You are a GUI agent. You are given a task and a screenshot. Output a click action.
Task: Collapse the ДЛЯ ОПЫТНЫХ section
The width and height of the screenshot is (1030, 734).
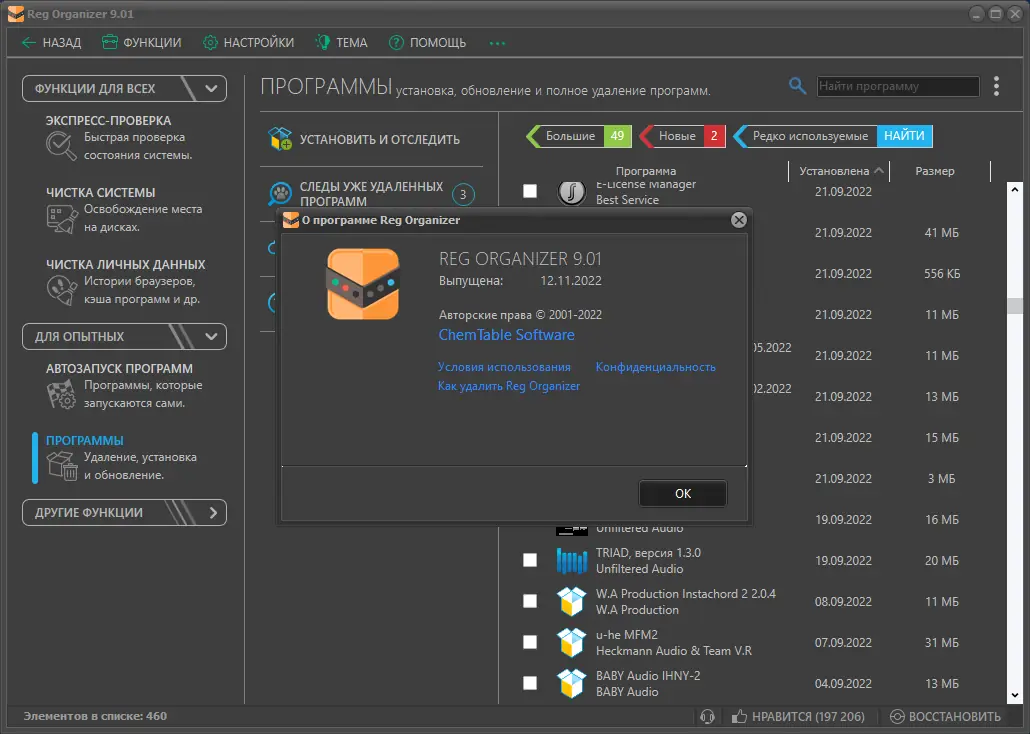click(209, 336)
